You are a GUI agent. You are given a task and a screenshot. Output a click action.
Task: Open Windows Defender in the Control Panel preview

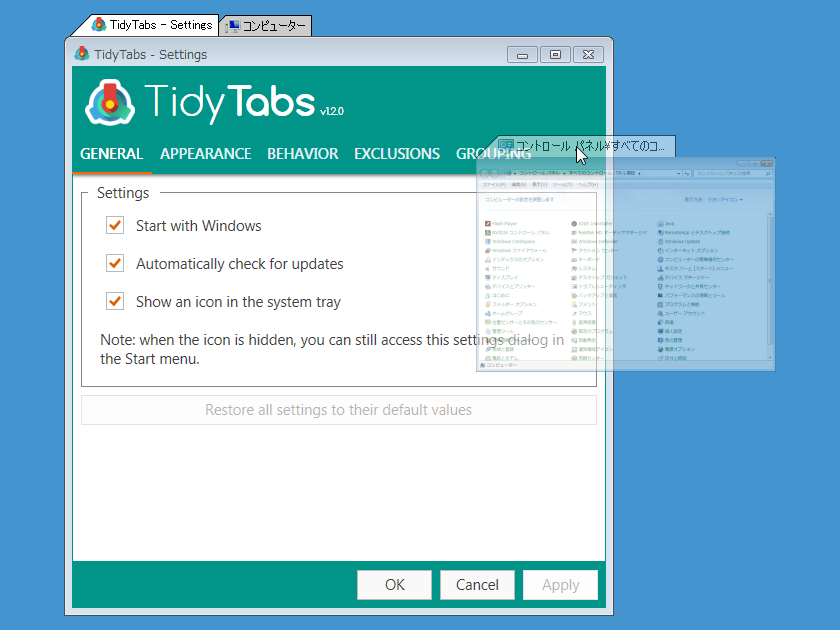594,242
